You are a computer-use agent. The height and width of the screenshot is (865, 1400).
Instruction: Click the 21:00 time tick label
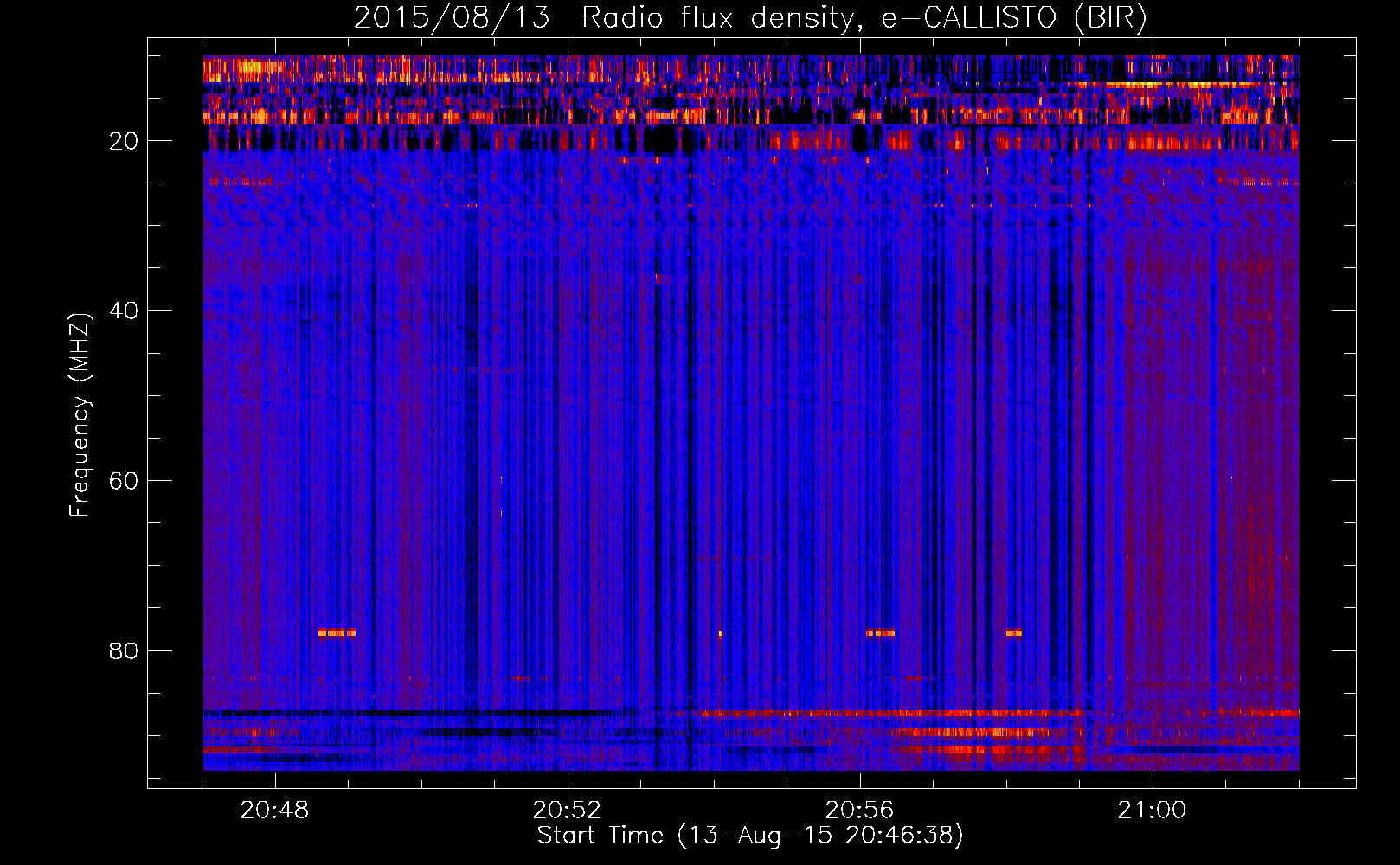pyautogui.click(x=1152, y=811)
